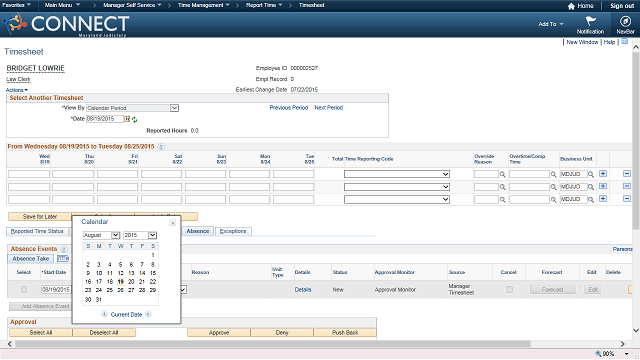Image resolution: width=640 pixels, height=360 pixels.
Task: Open the August month dropdown in calendar
Action: coord(101,235)
